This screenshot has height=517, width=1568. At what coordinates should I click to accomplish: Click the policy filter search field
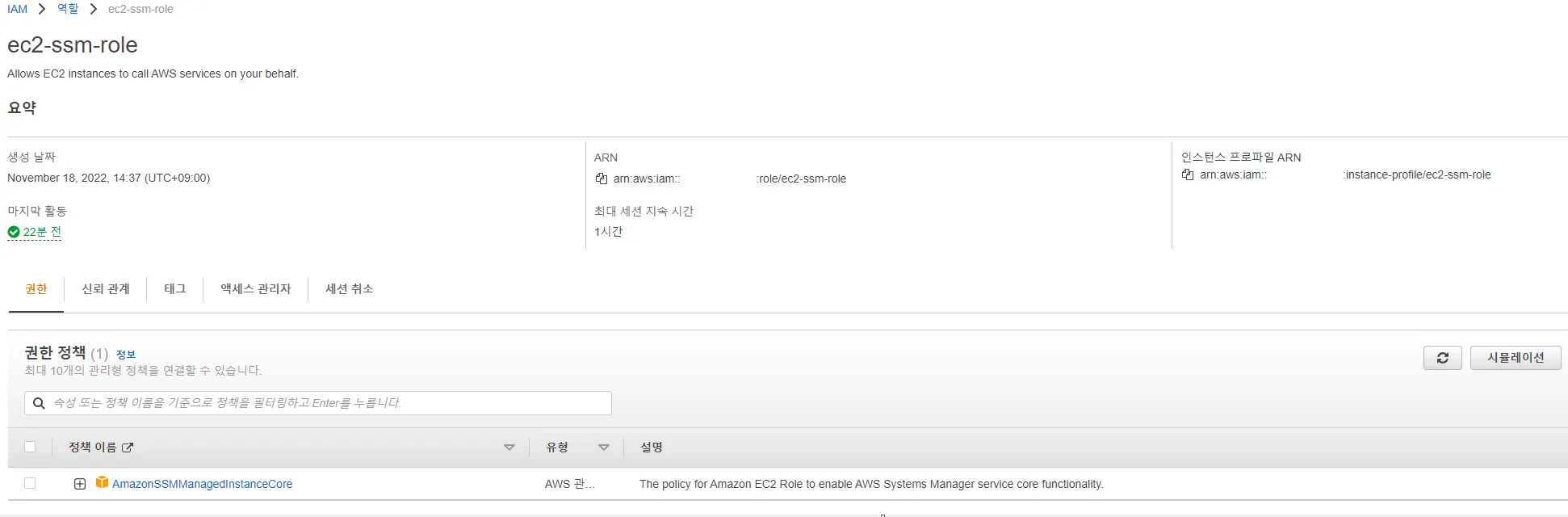(x=318, y=403)
